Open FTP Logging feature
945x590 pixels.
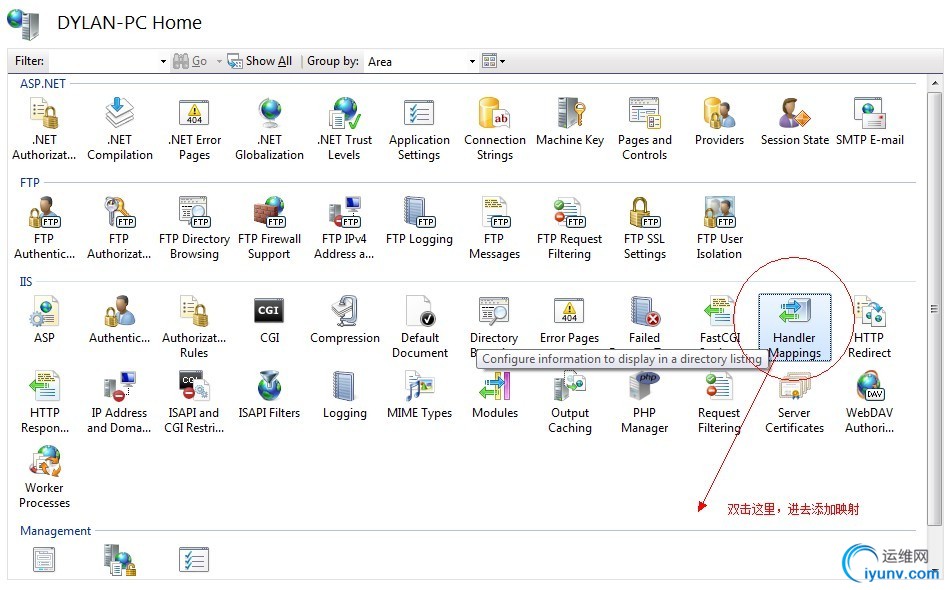click(x=419, y=221)
